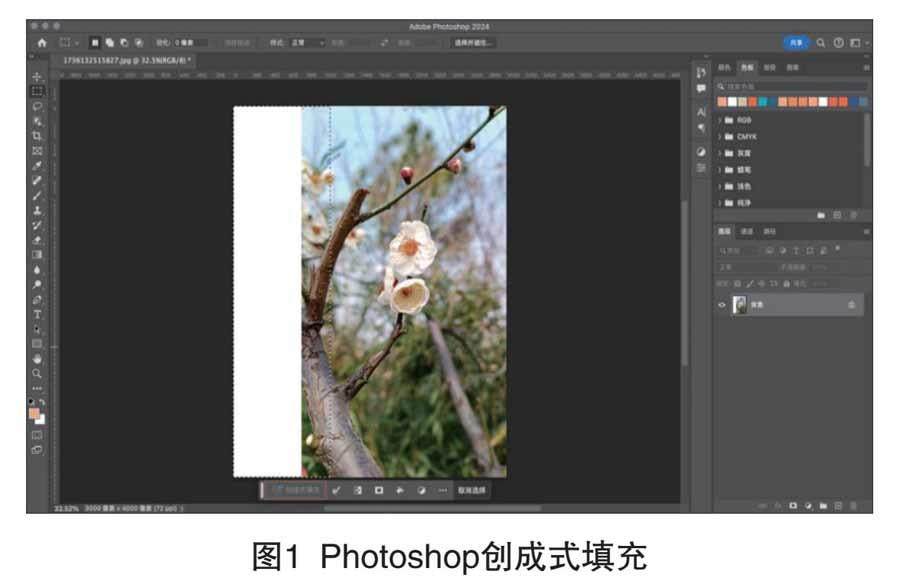This screenshot has width=900, height=588.
Task: Edit the feather value field
Action: 191,43
